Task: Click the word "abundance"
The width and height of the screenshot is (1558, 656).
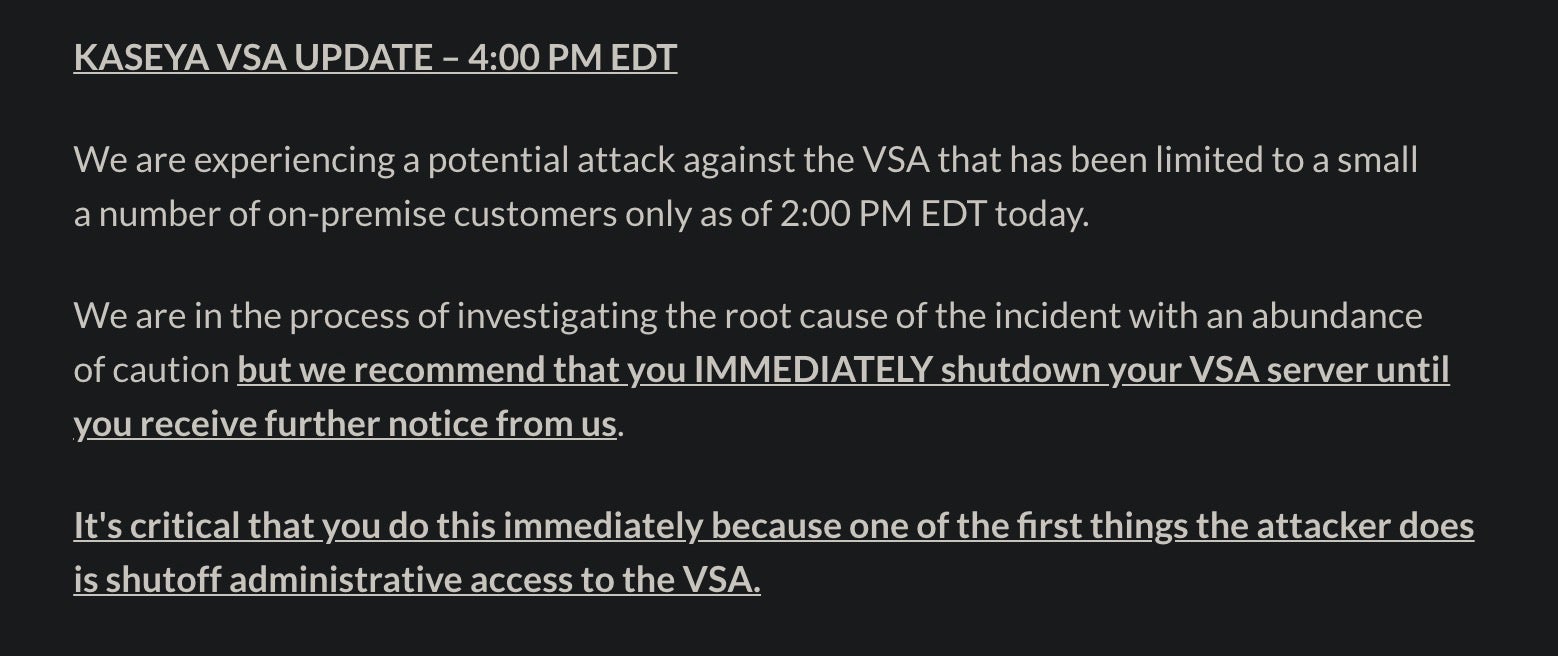Action: pos(1336,316)
